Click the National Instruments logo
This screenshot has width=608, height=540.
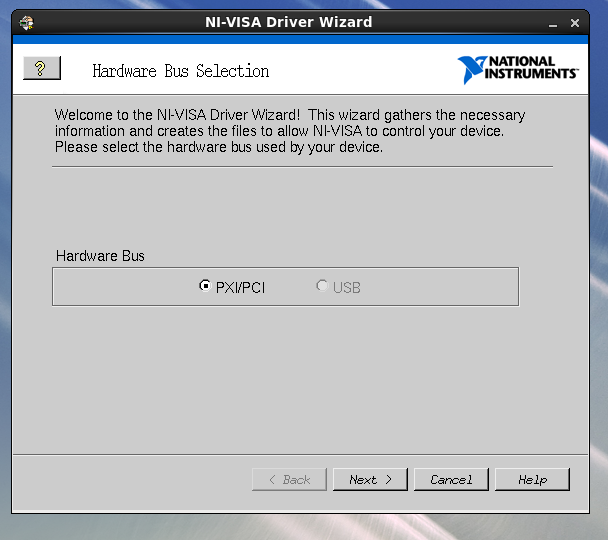(x=518, y=69)
